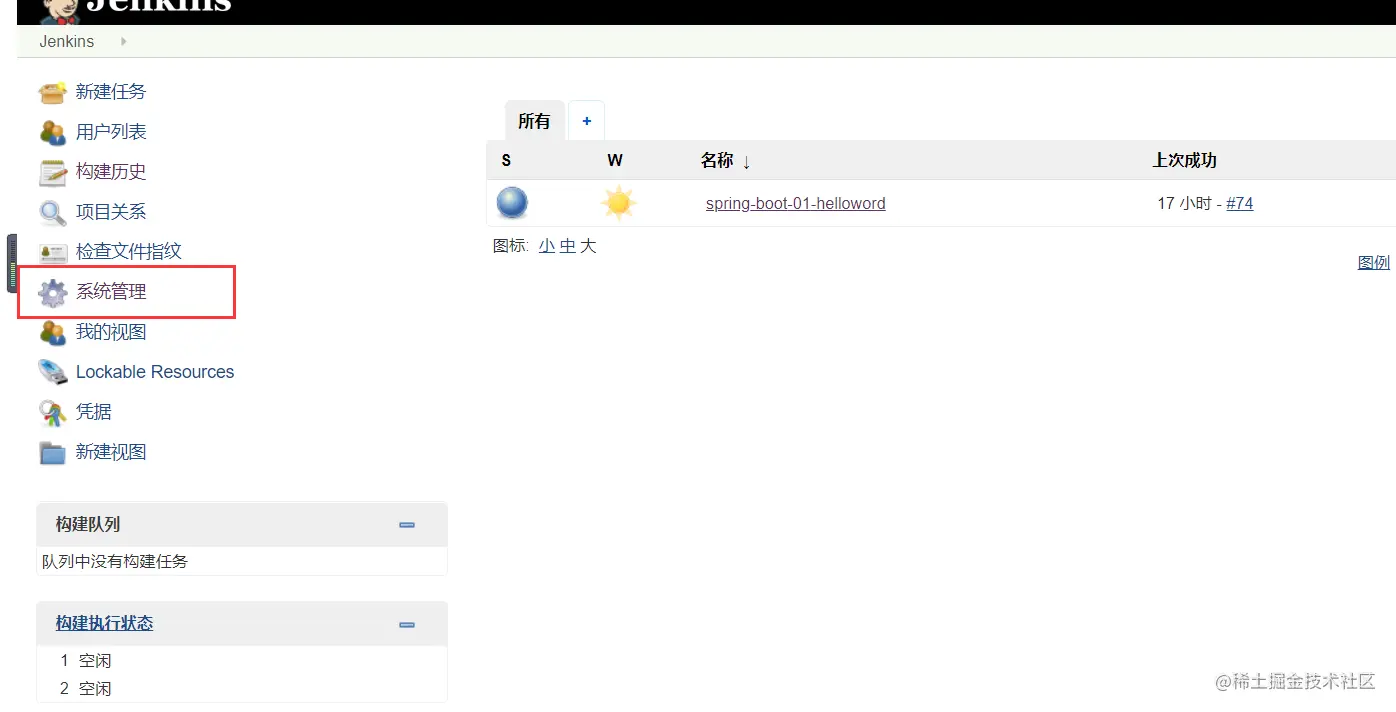
Task: Sort by 名称 column header
Action: click(x=726, y=160)
